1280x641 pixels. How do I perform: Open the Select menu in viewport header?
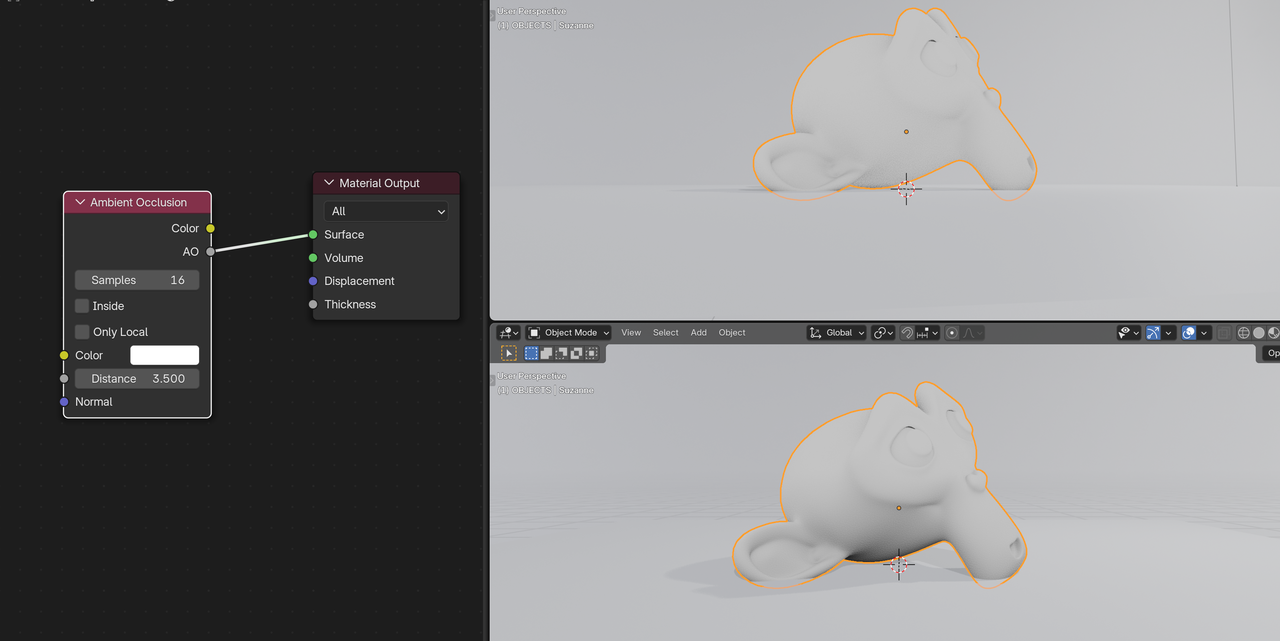[666, 333]
